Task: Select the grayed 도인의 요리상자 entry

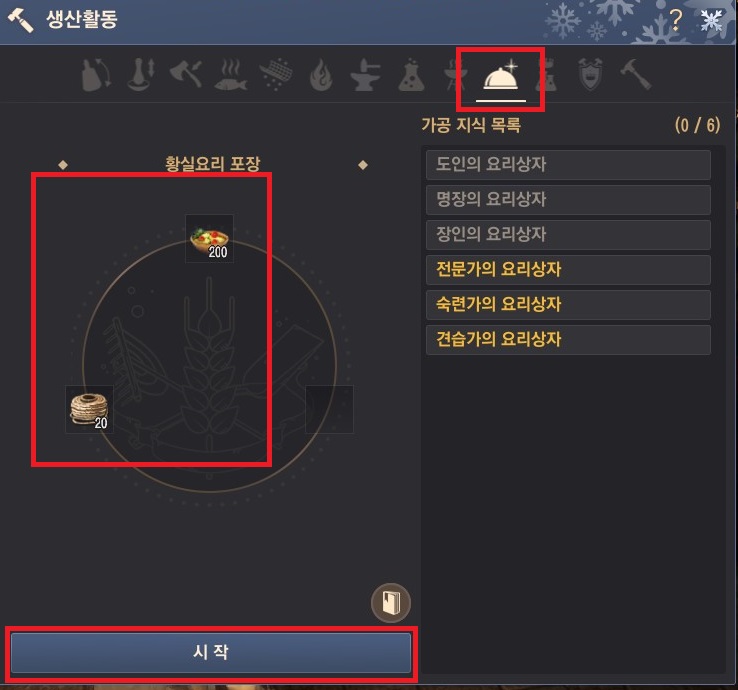Action: point(568,165)
